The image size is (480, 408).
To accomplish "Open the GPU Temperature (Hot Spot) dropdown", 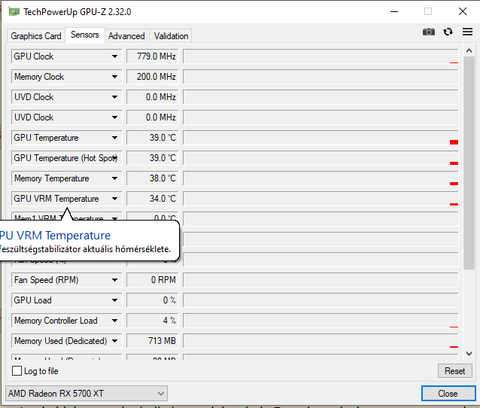I will click(115, 158).
